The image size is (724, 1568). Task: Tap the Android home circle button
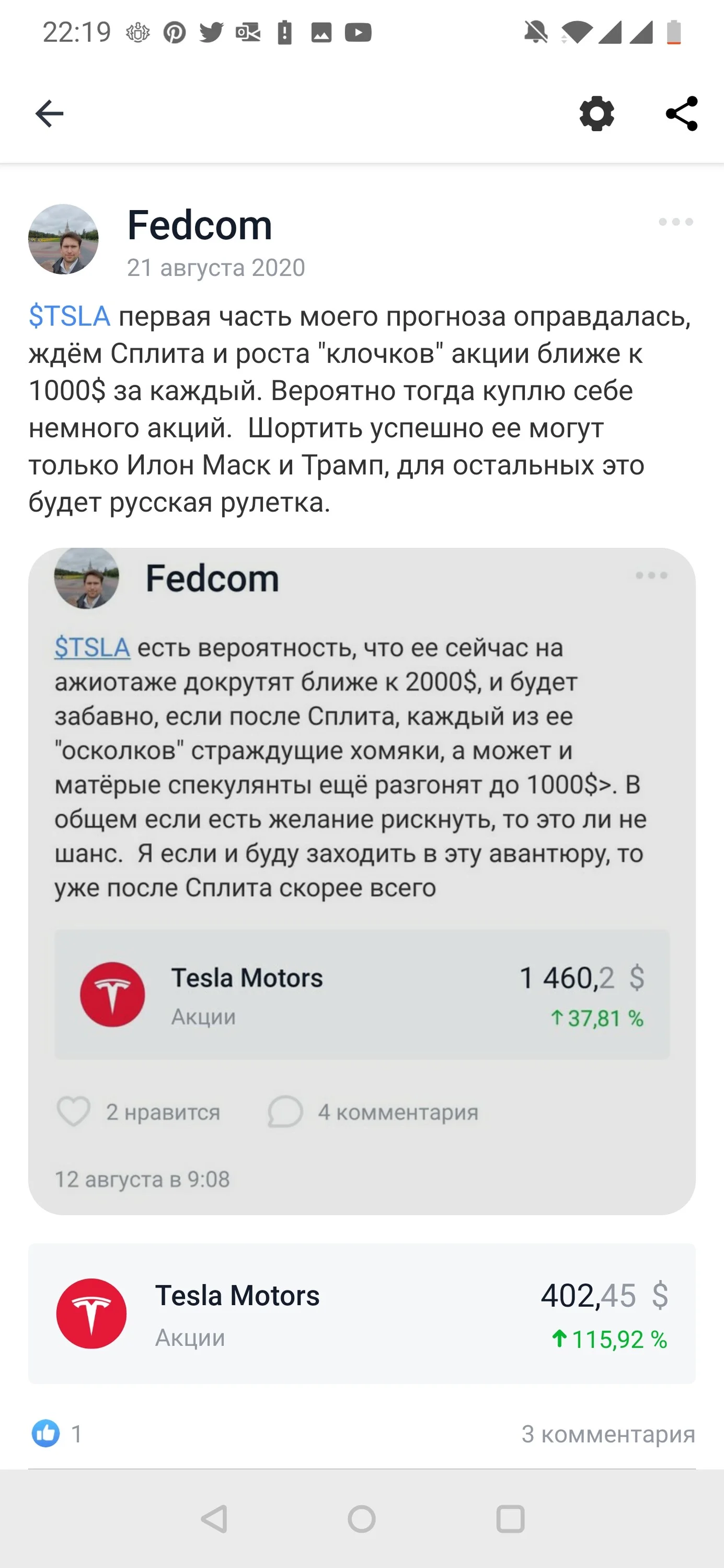362,1519
